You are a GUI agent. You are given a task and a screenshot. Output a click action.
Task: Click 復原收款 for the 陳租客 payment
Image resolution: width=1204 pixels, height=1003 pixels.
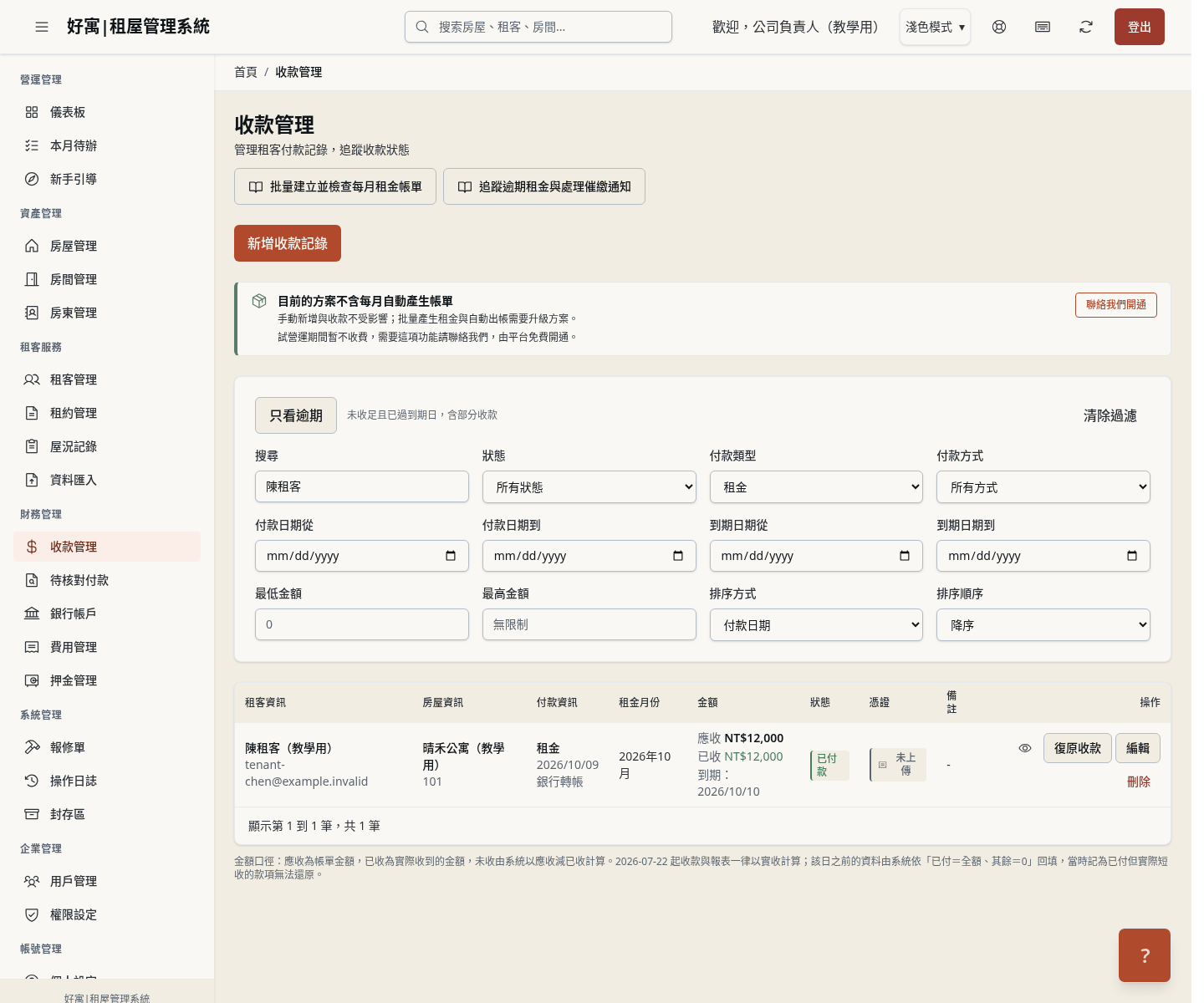[x=1078, y=748]
